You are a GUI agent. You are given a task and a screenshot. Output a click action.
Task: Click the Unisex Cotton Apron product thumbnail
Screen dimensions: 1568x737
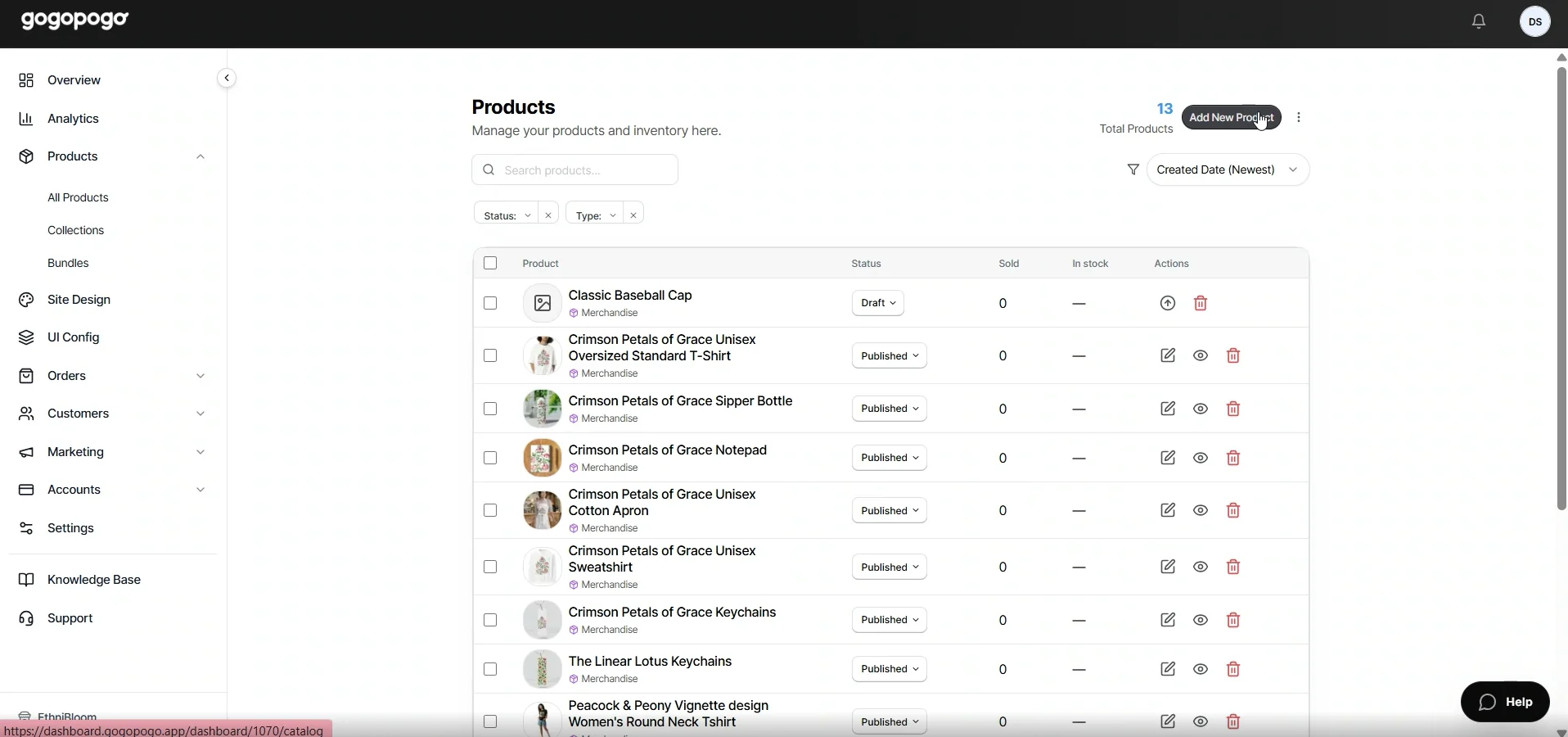point(542,510)
